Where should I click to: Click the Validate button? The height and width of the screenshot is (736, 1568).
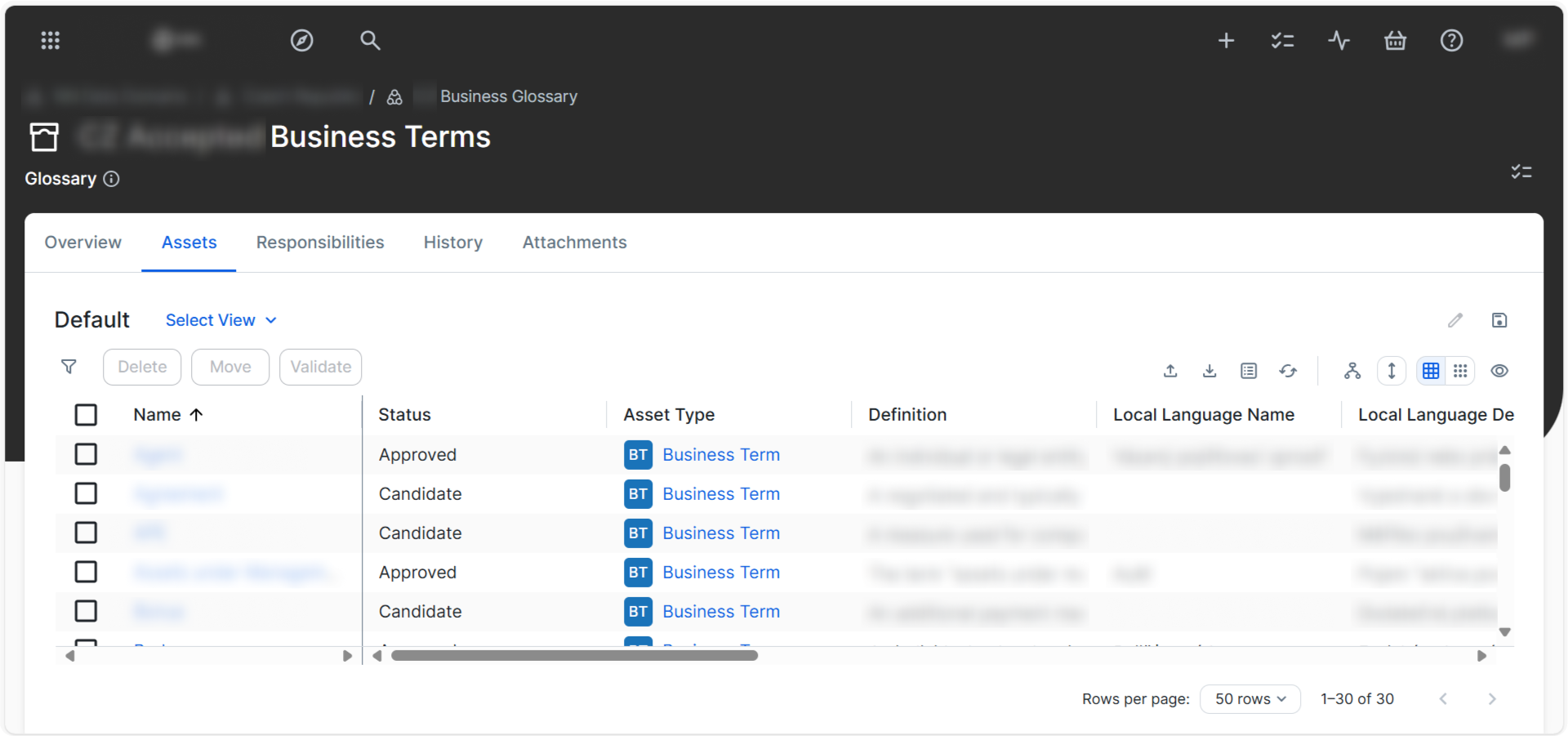(x=320, y=367)
